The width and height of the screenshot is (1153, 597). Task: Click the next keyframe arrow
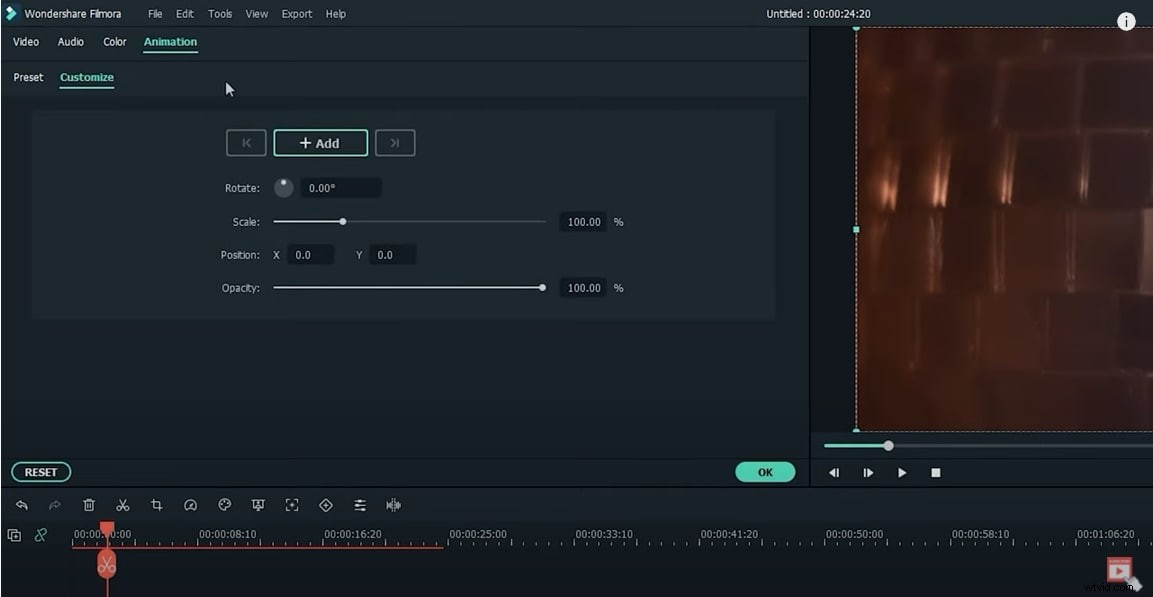395,142
